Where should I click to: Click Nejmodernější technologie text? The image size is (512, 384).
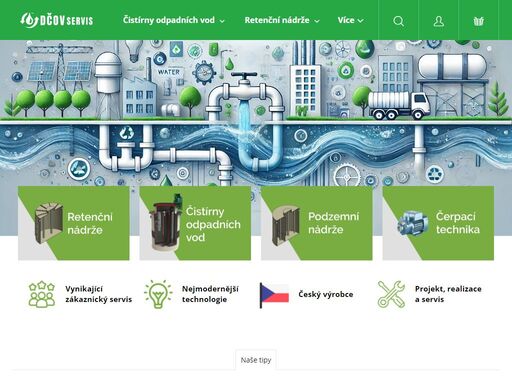coord(210,294)
